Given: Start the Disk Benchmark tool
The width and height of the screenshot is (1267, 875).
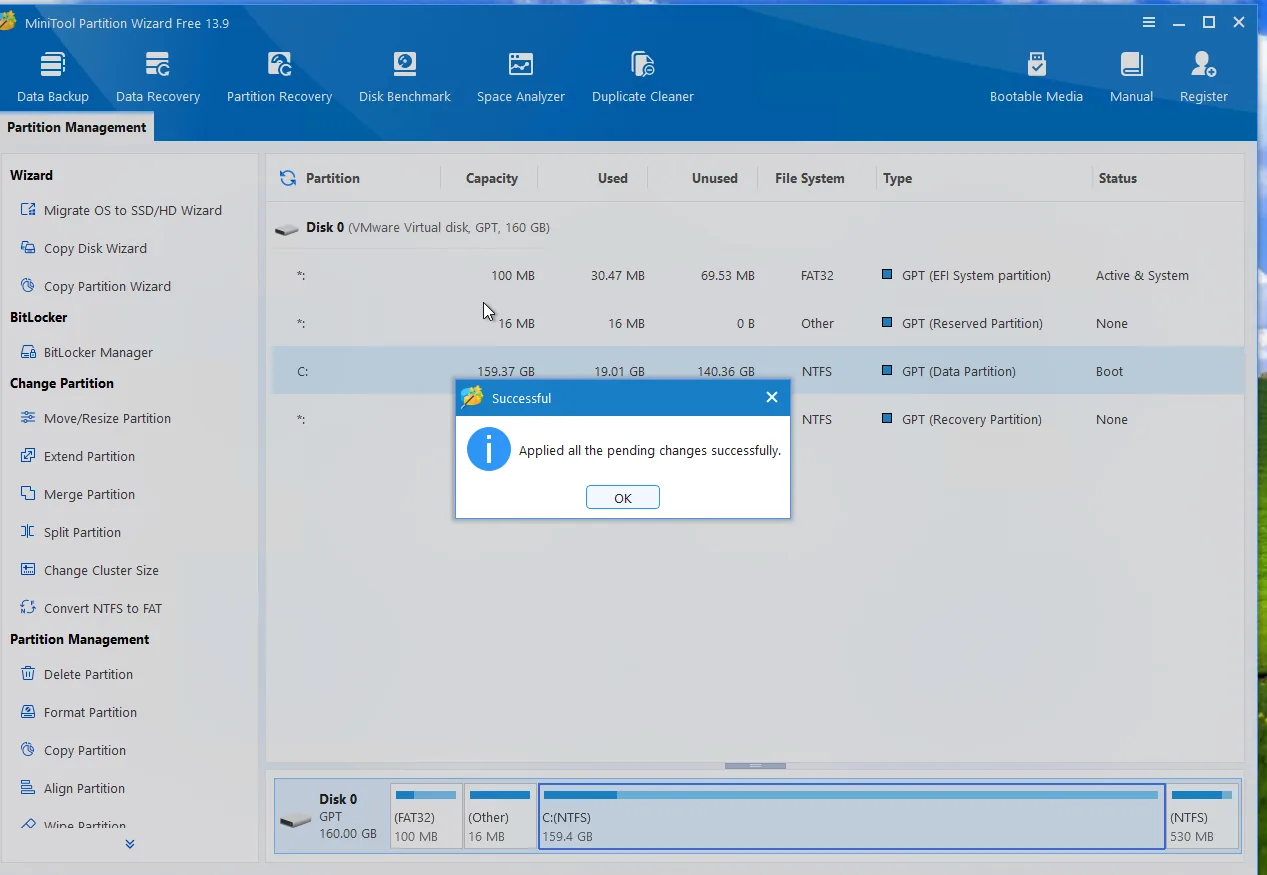Looking at the screenshot, I should click(x=405, y=78).
